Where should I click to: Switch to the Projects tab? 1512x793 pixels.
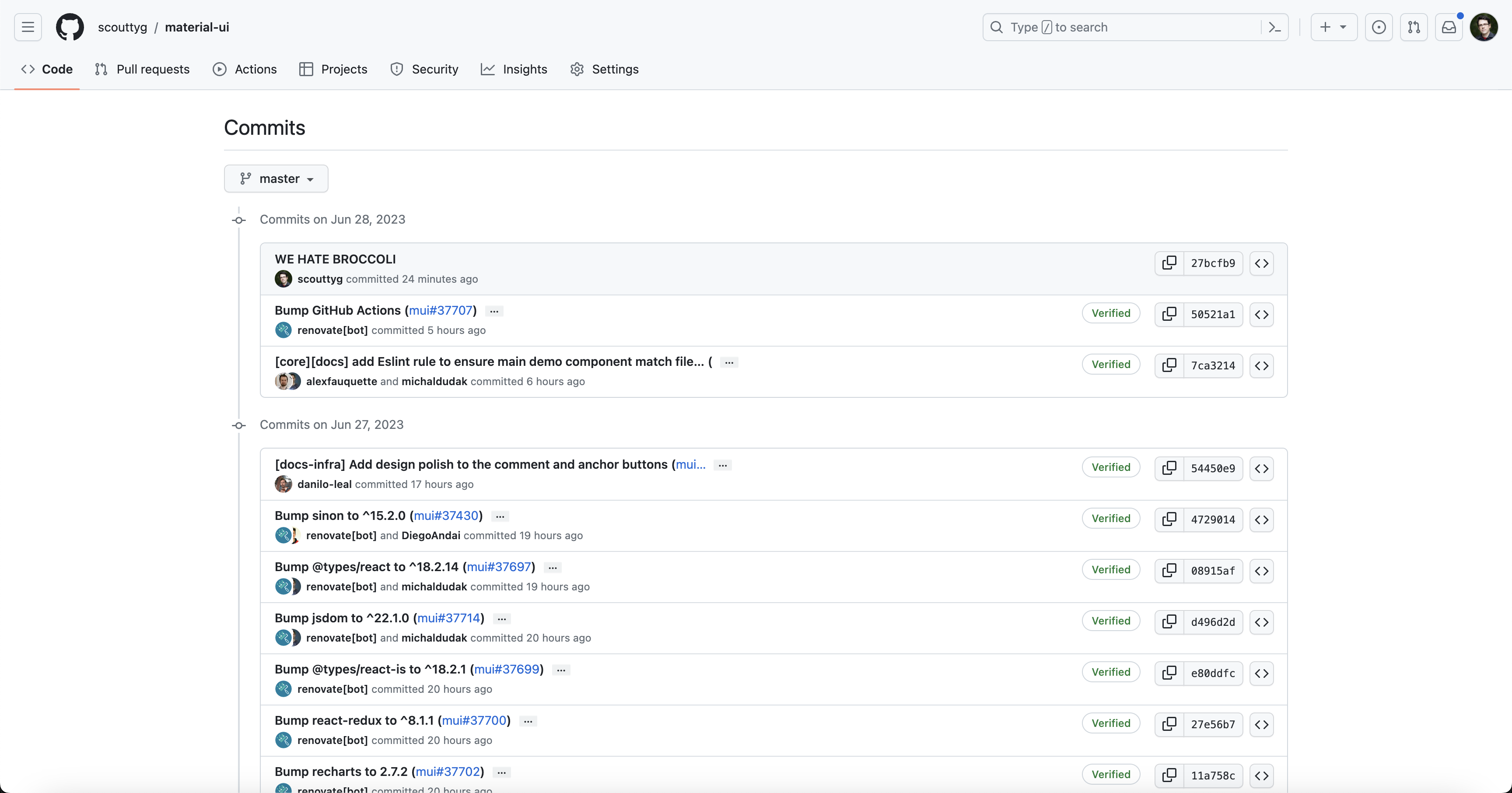(x=333, y=69)
